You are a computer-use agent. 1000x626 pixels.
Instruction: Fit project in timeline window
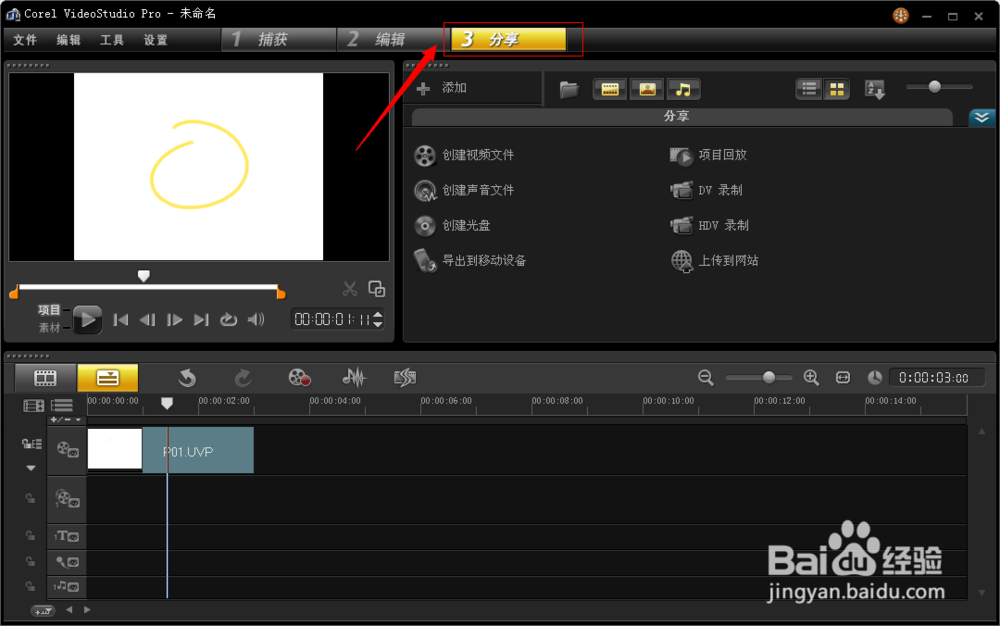(843, 378)
